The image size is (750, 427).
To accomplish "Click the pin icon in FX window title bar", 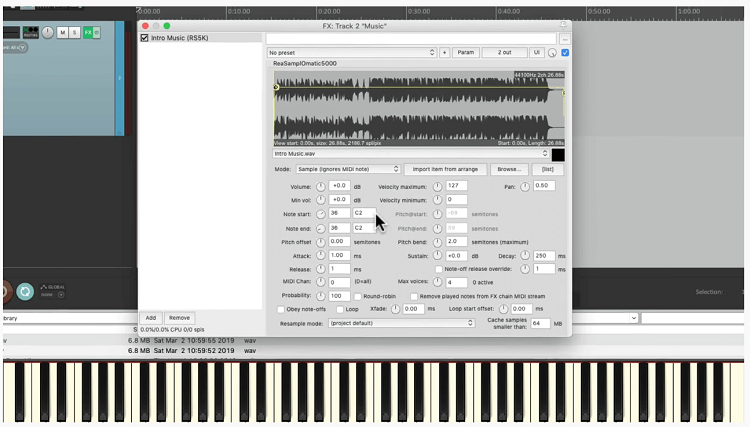I will pos(563,25).
